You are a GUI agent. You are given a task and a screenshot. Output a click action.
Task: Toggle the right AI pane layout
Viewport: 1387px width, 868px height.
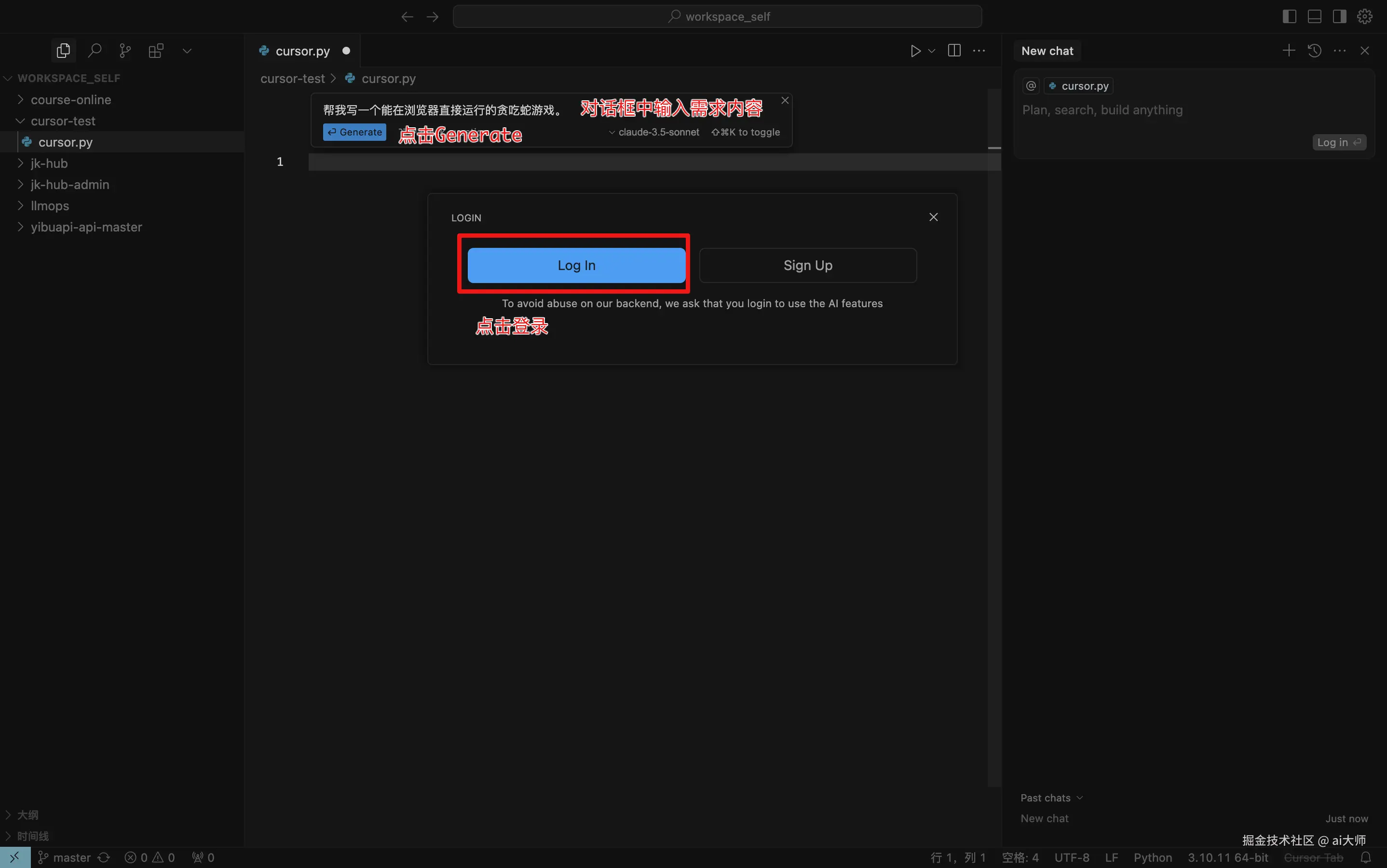click(1339, 16)
